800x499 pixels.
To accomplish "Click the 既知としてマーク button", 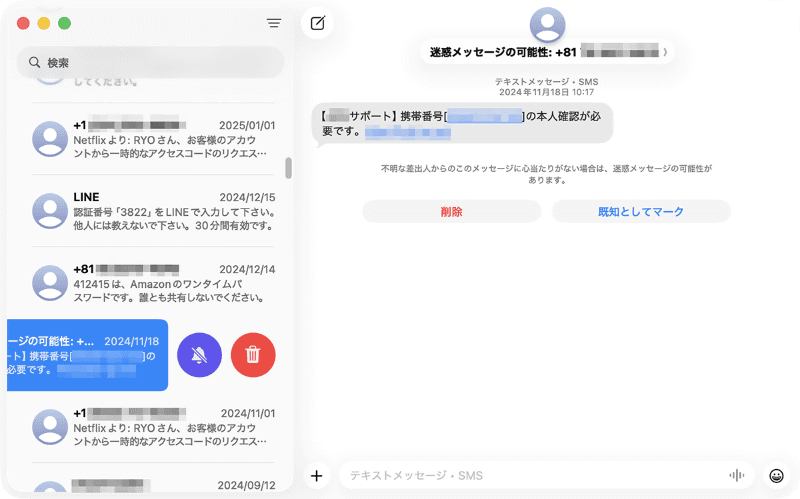I will [641, 211].
